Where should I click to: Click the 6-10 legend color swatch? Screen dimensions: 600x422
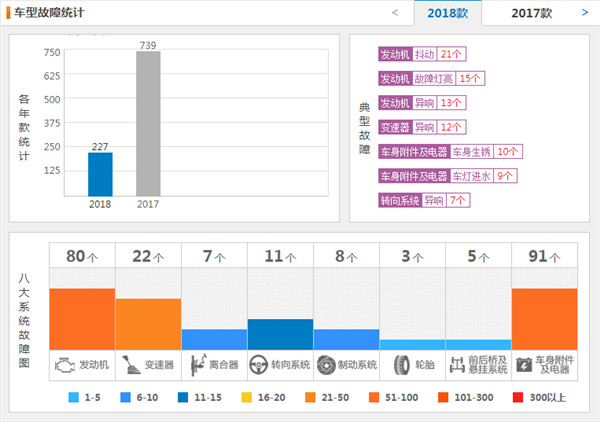click(126, 397)
